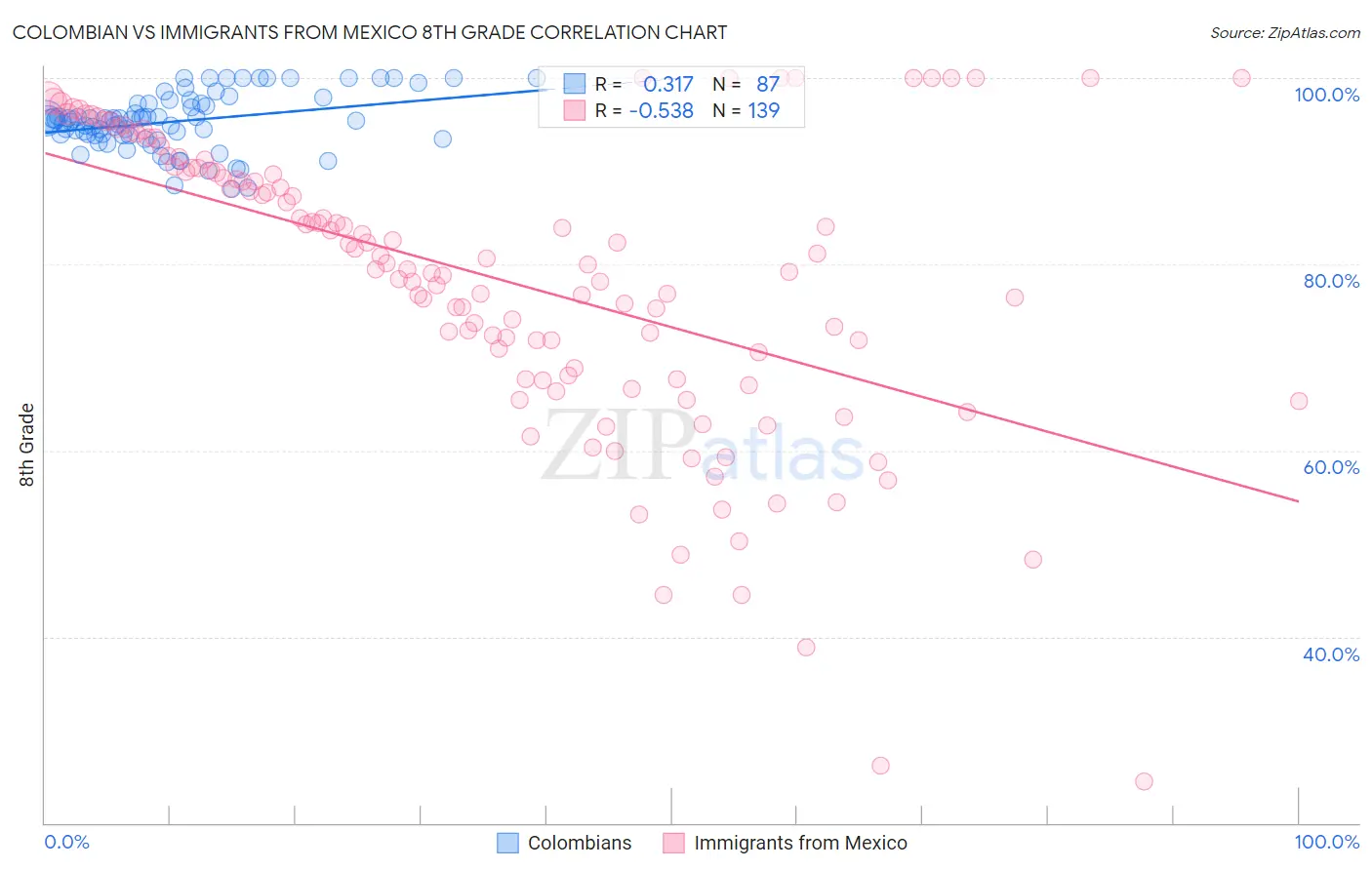Screen dimensions: 1372x870
Task: Click the lowest pink data point near 25%
Action: click(1144, 781)
